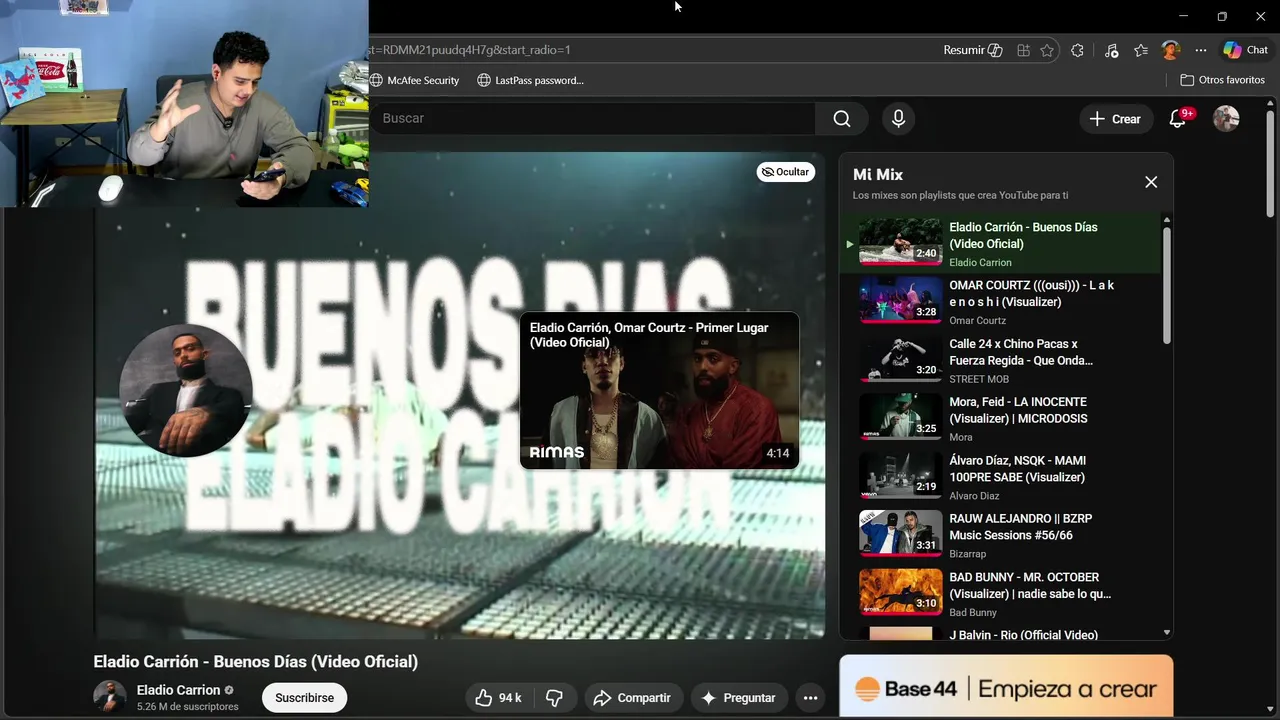Screen dimensions: 1280x720
Task: Open Edge favorites list icon
Action: (x=1141, y=50)
